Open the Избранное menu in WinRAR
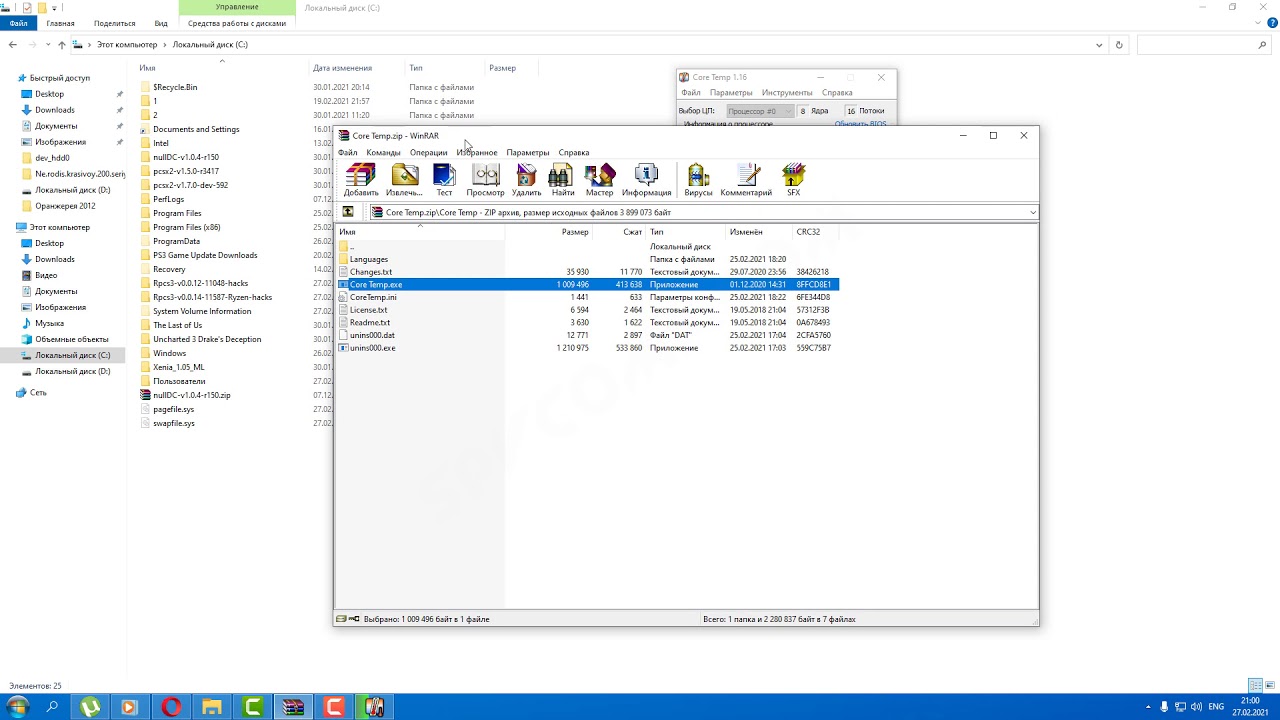The image size is (1280, 720). 477,153
